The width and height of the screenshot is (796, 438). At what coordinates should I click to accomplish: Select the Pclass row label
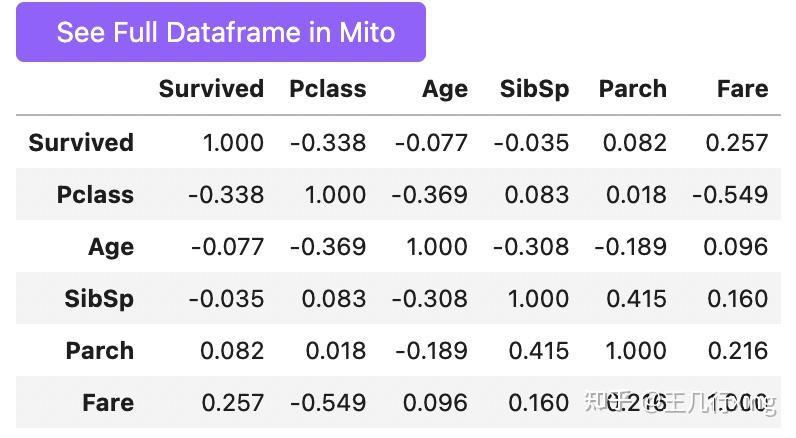[x=95, y=195]
